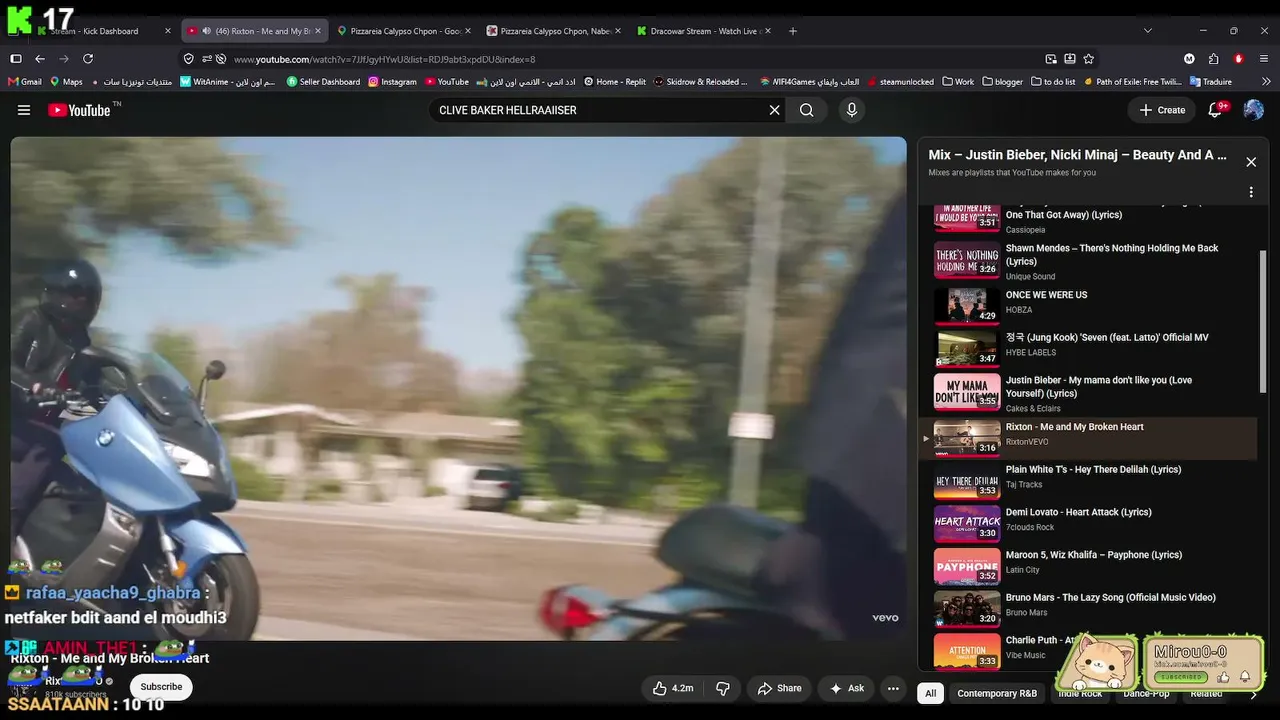Image resolution: width=1280 pixels, height=720 pixels.
Task: Close the Rixton YouTube tab
Action: pyautogui.click(x=318, y=31)
